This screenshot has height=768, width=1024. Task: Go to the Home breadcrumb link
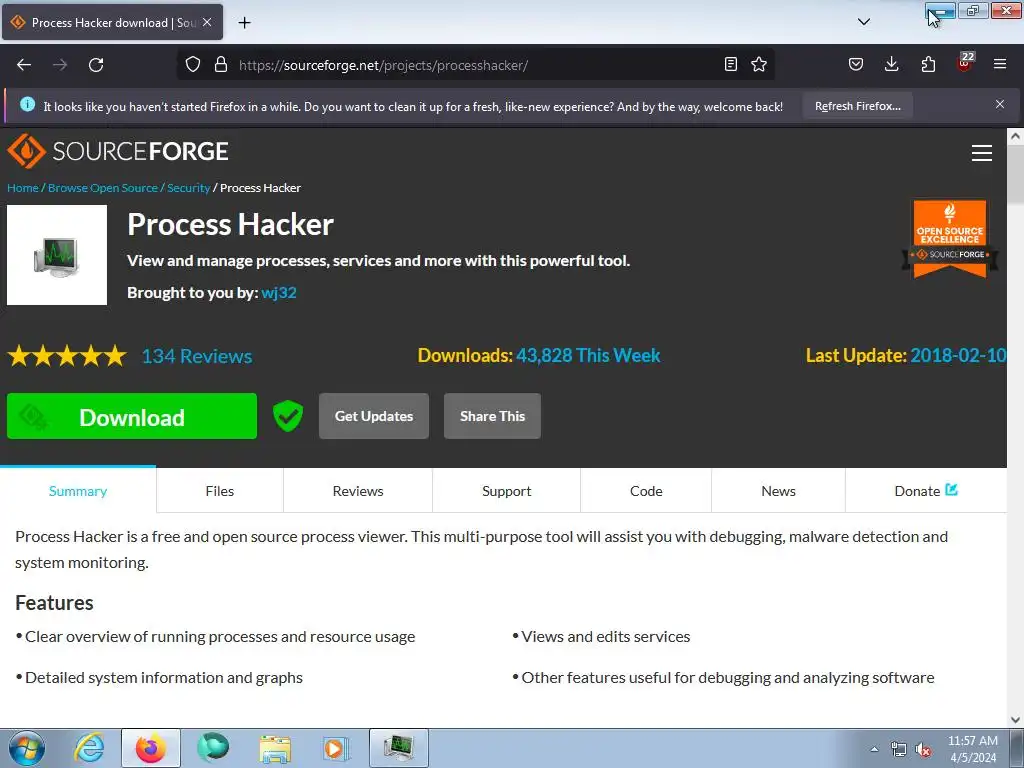click(23, 188)
